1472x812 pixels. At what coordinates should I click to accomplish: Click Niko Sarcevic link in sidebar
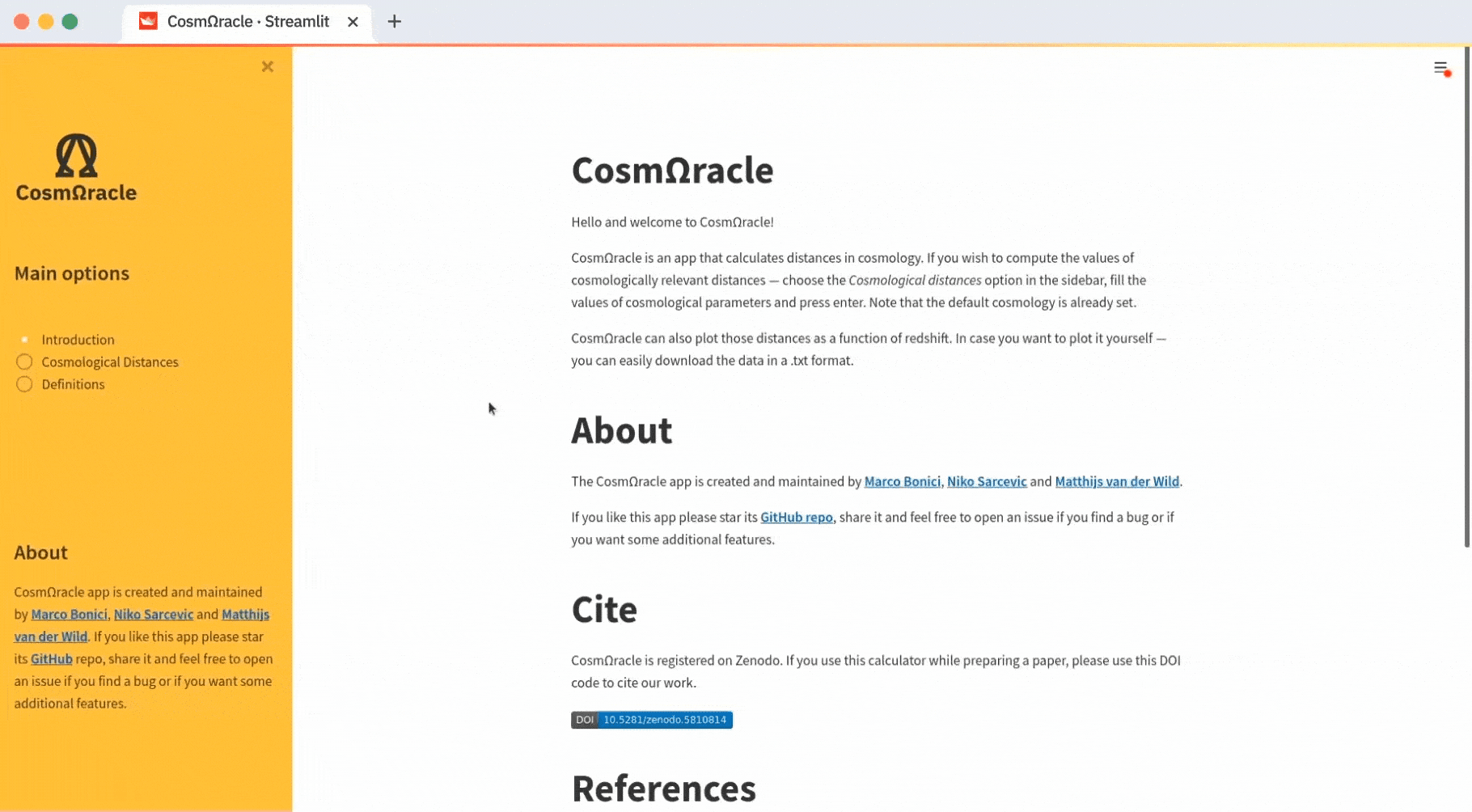coord(153,615)
